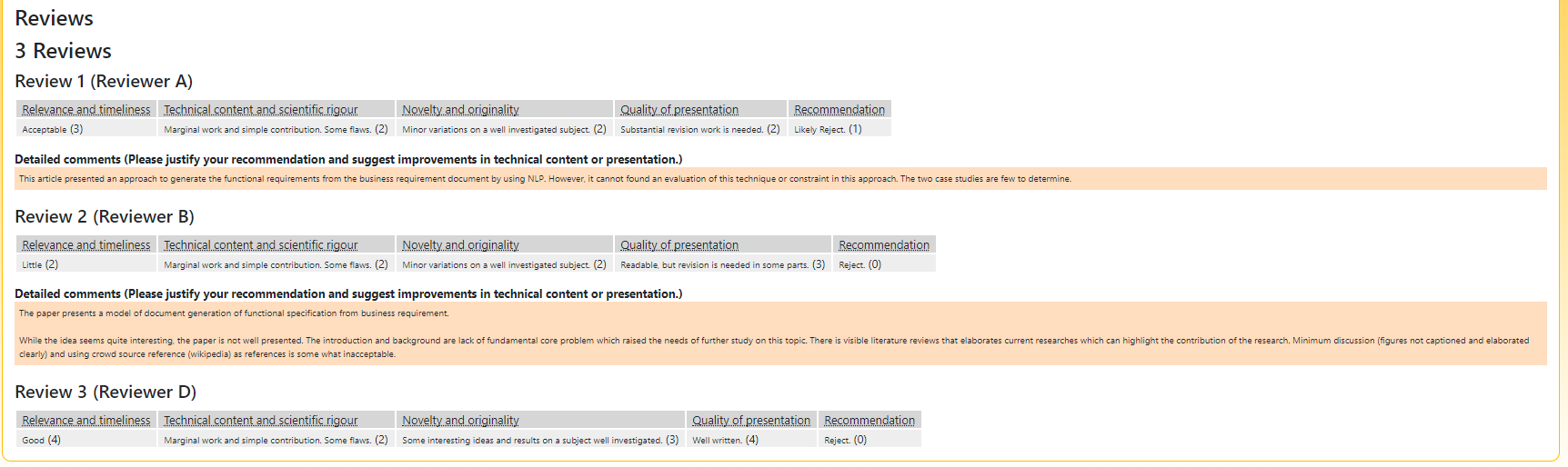This screenshot has width=1568, height=467.
Task: Click Reviewer A's detailed comments text box
Action: tap(780, 179)
